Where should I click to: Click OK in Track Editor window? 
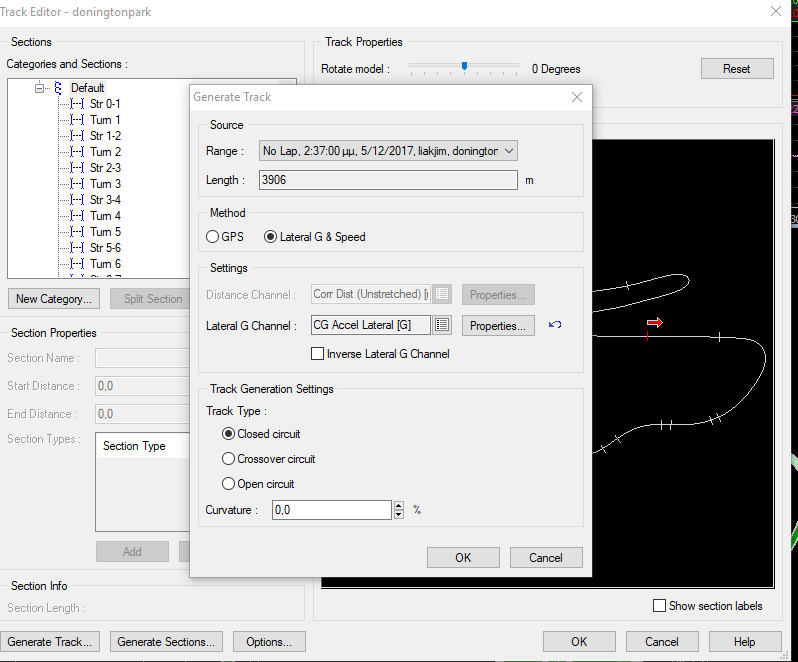coord(579,642)
